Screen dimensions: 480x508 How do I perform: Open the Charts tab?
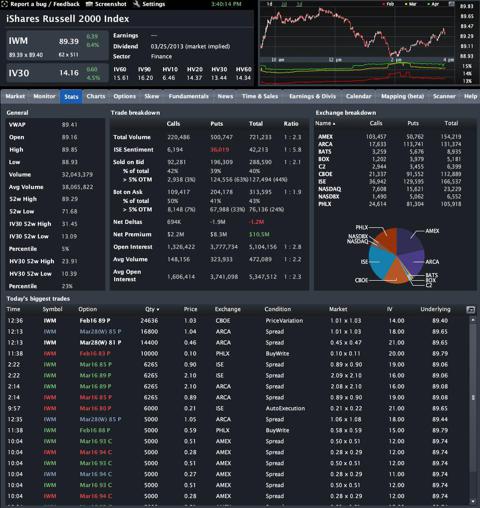pyautogui.click(x=96, y=96)
